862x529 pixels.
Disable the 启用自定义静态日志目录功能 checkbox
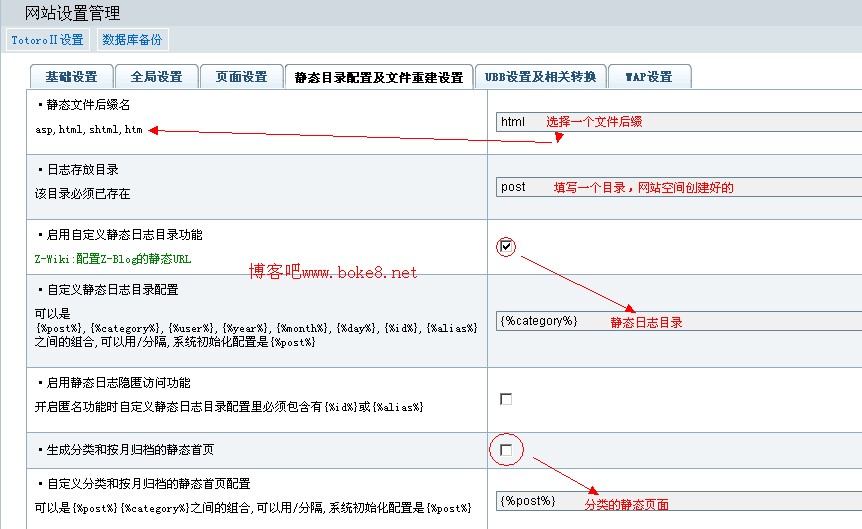(x=506, y=246)
